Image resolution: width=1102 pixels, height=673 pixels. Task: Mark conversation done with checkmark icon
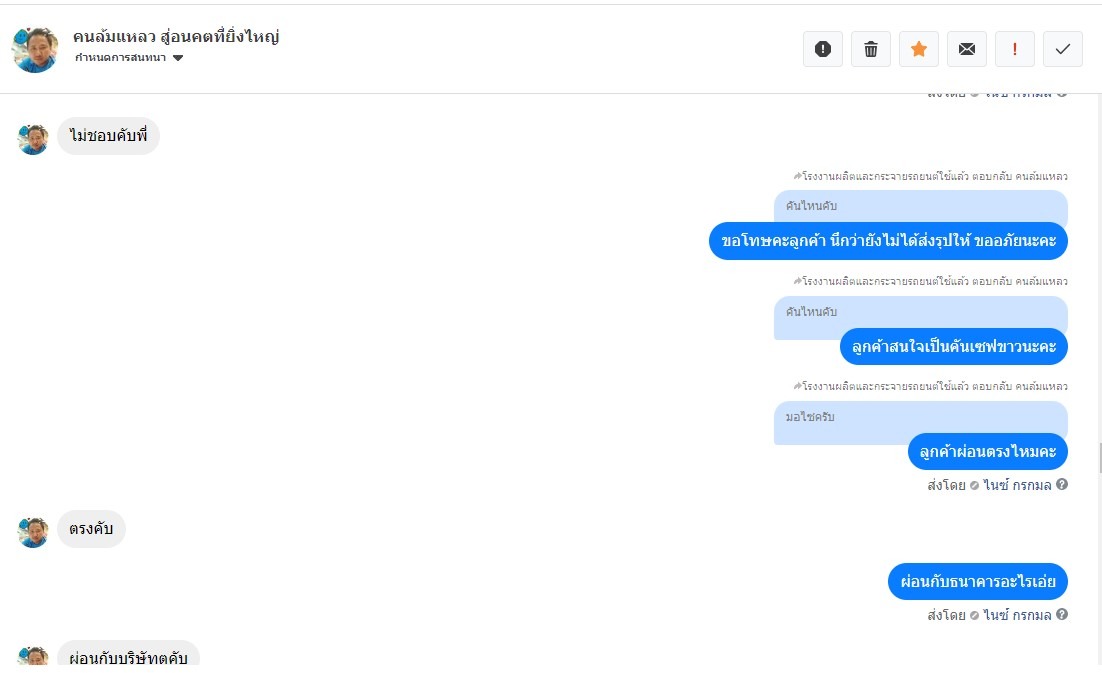(x=1063, y=49)
